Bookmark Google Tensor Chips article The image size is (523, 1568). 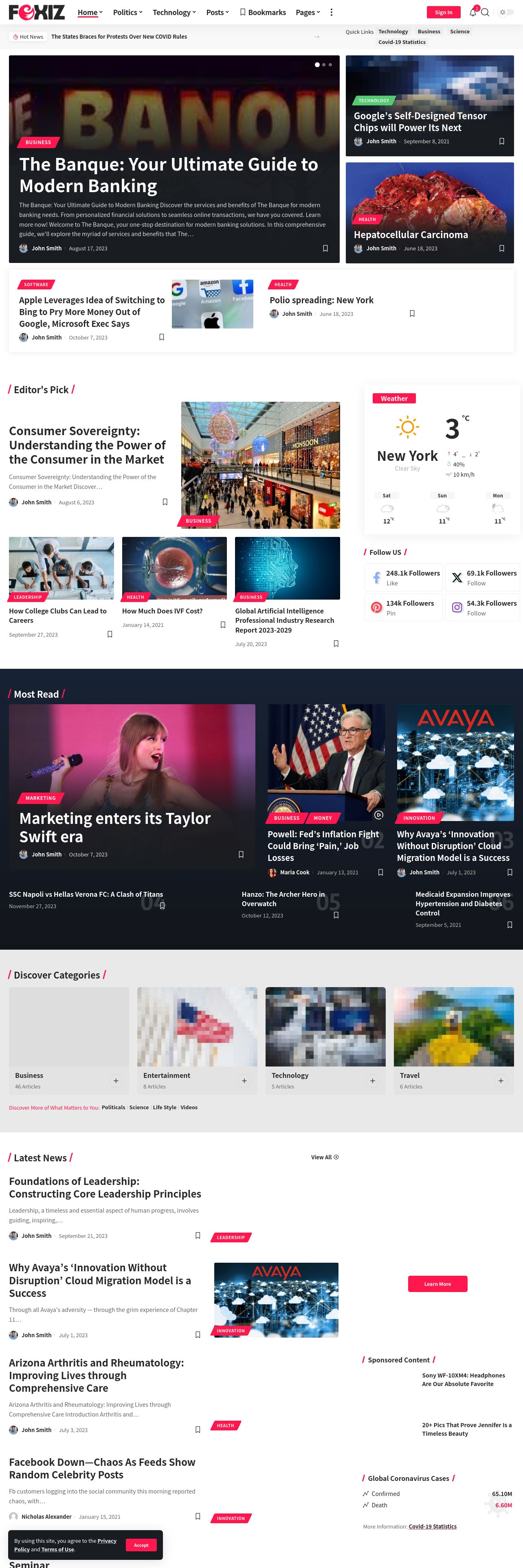coord(502,141)
